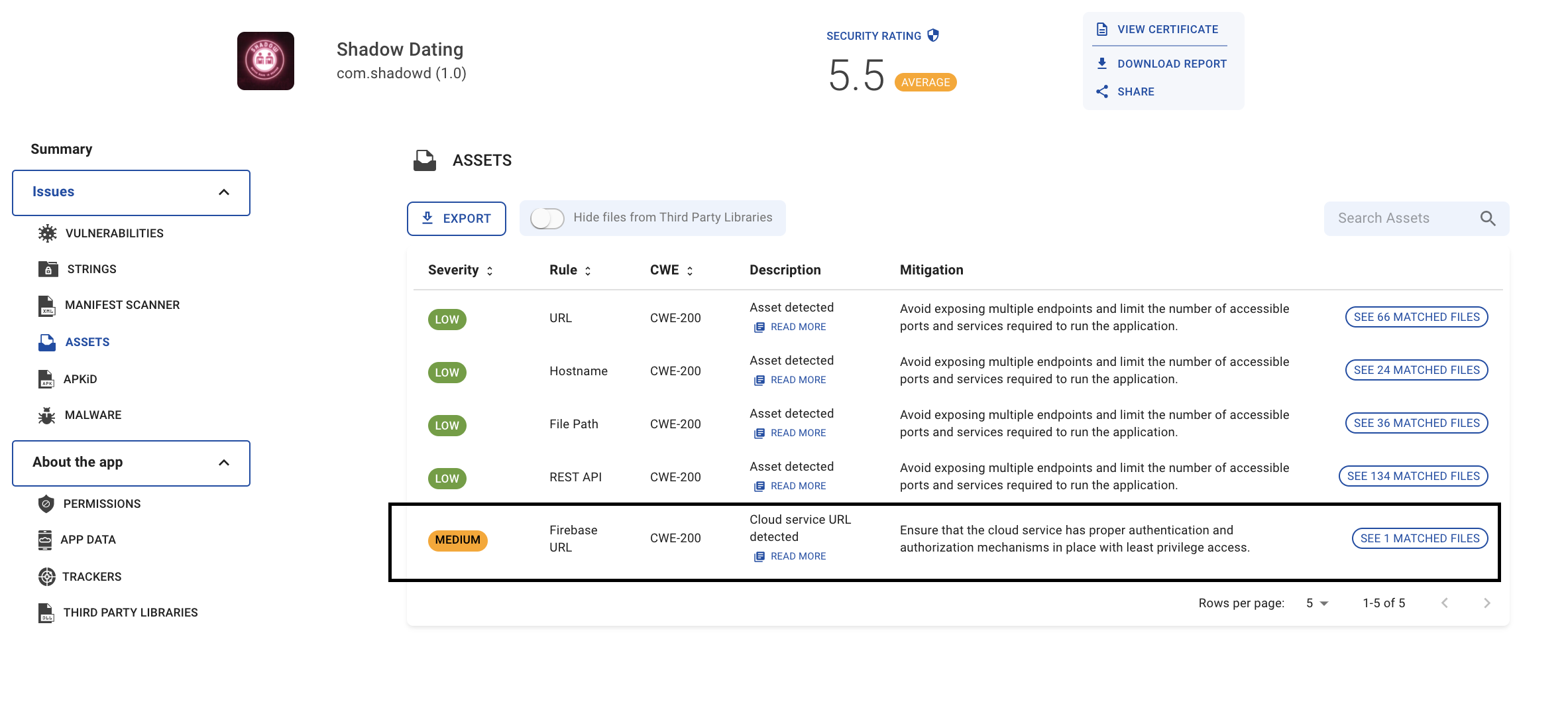Click READ MORE link in Hostname row
Screen dimensions: 1568x712
click(798, 380)
